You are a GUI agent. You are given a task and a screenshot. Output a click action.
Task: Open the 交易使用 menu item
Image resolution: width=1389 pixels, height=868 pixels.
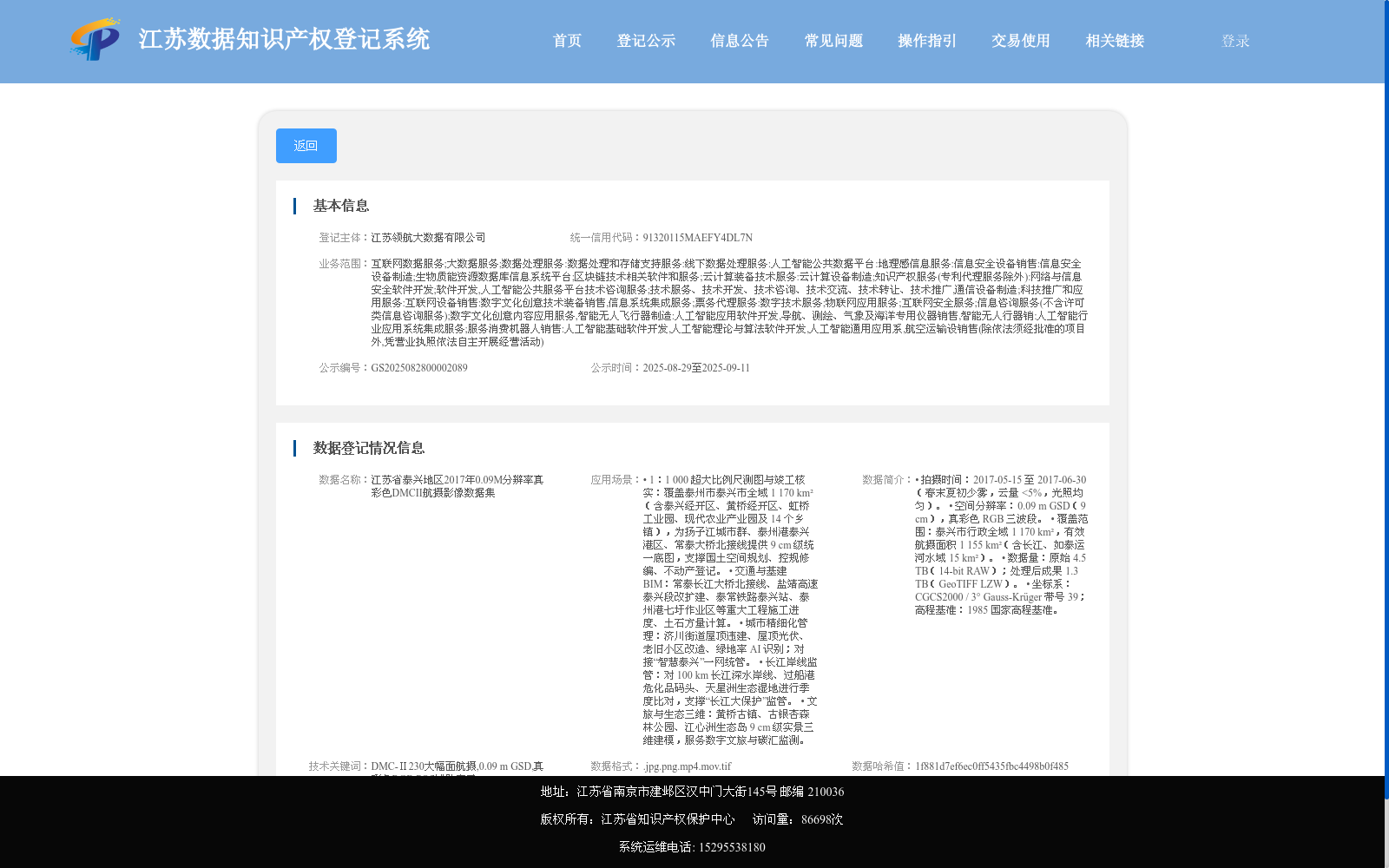pyautogui.click(x=1021, y=41)
